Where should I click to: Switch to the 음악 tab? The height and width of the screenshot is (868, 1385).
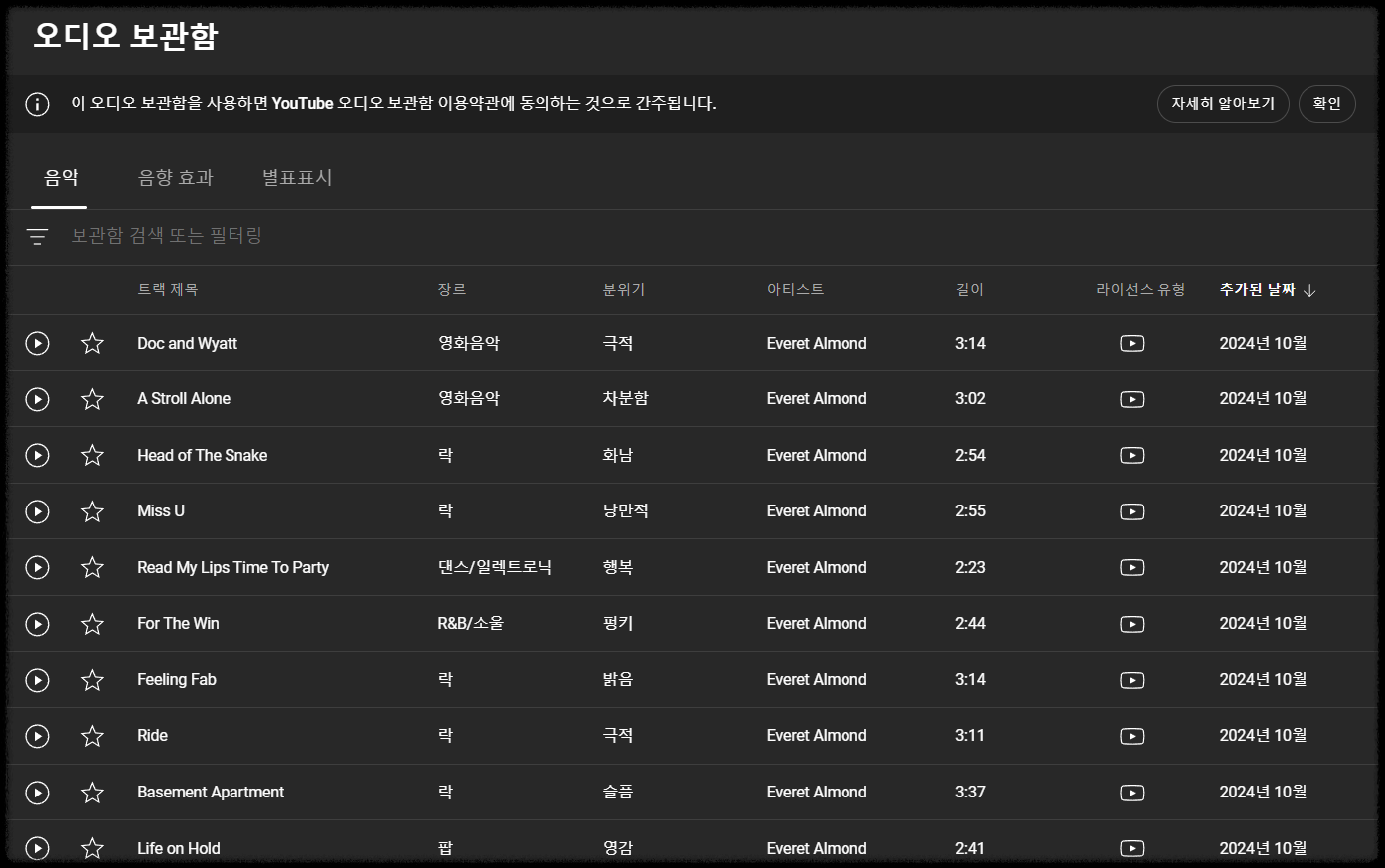click(61, 178)
